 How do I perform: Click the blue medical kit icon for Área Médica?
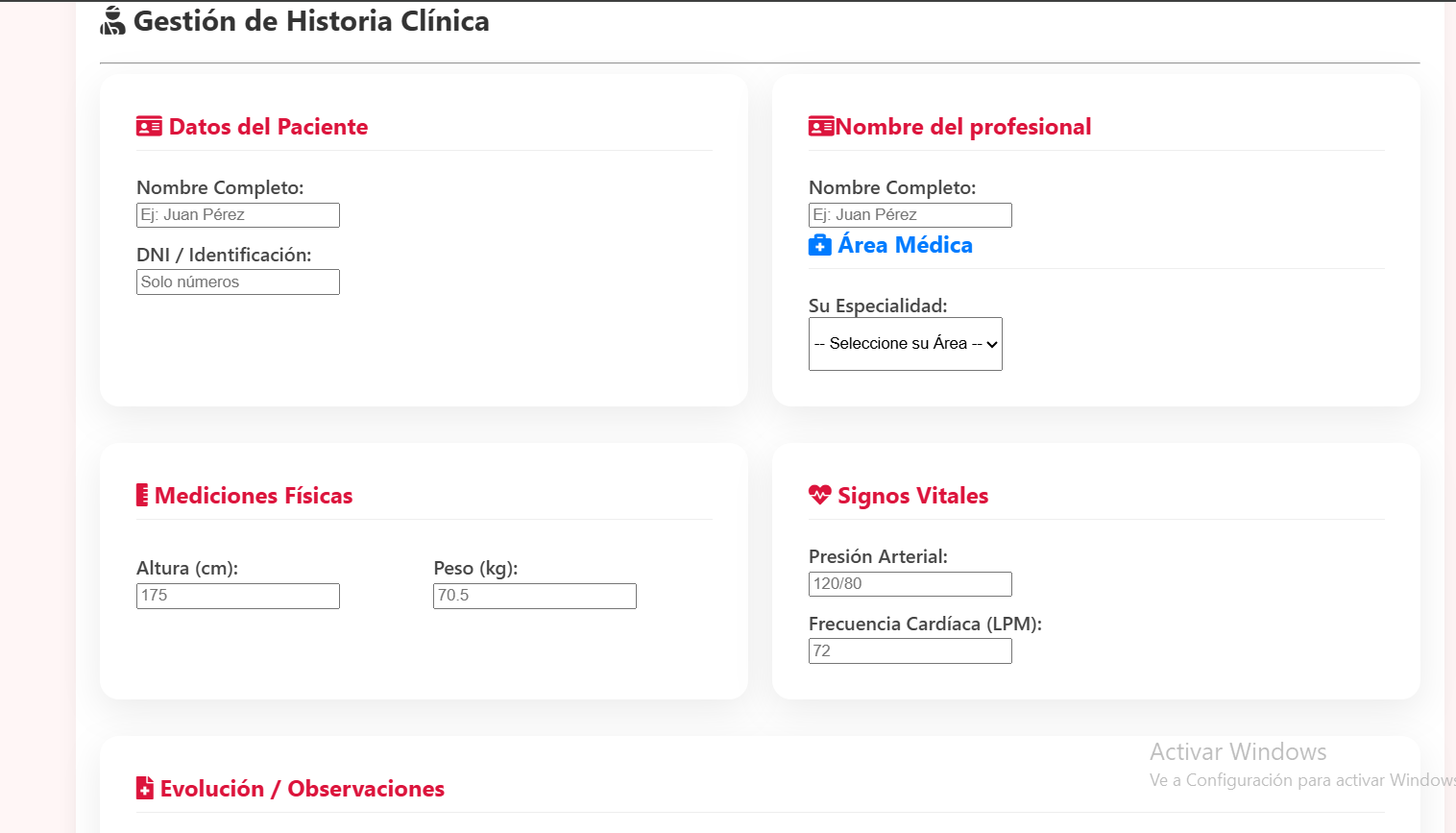[x=819, y=245]
